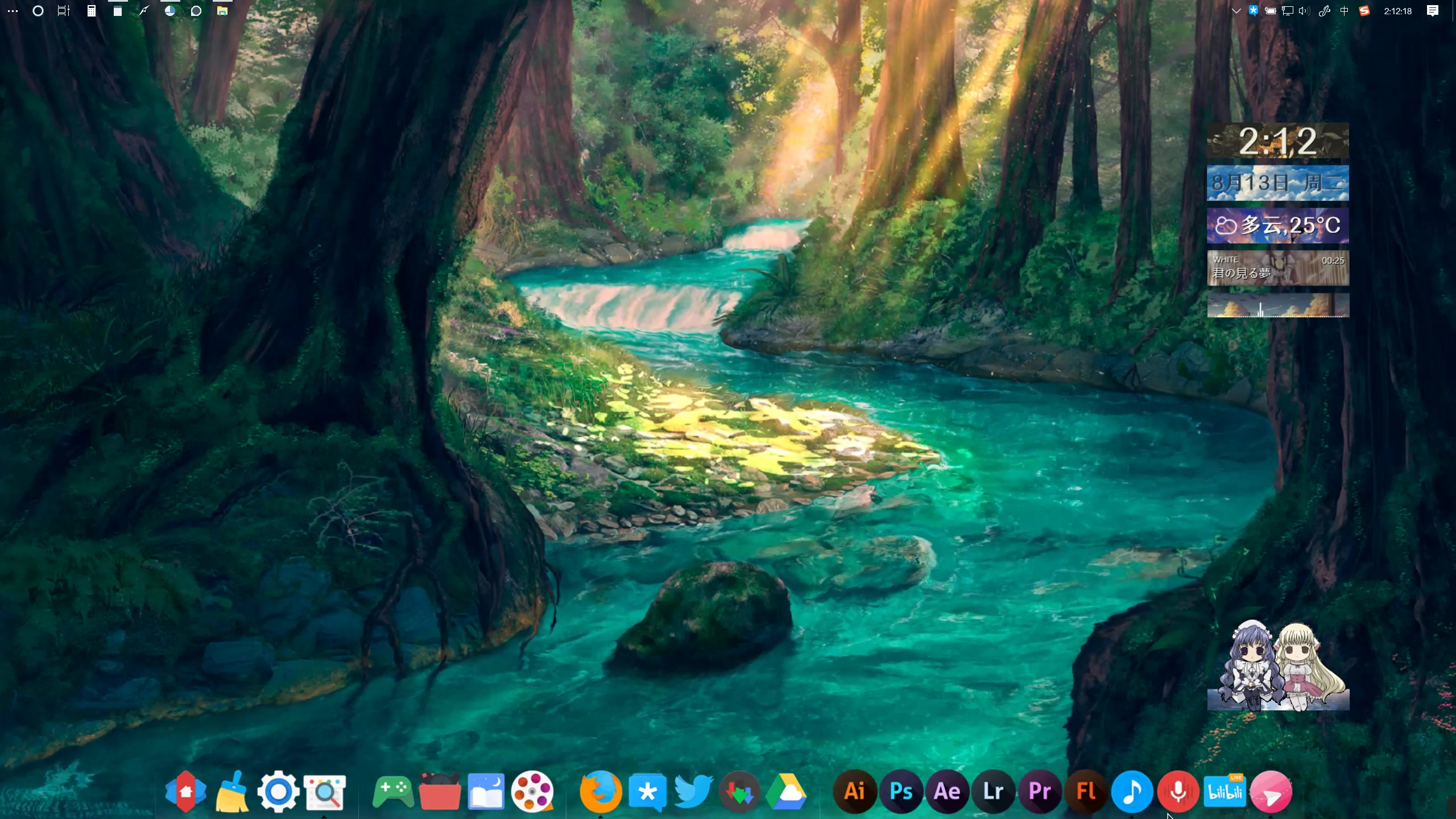1456x819 pixels.
Task: Click the weather widget showing 多云 25°C
Action: pos(1277,226)
